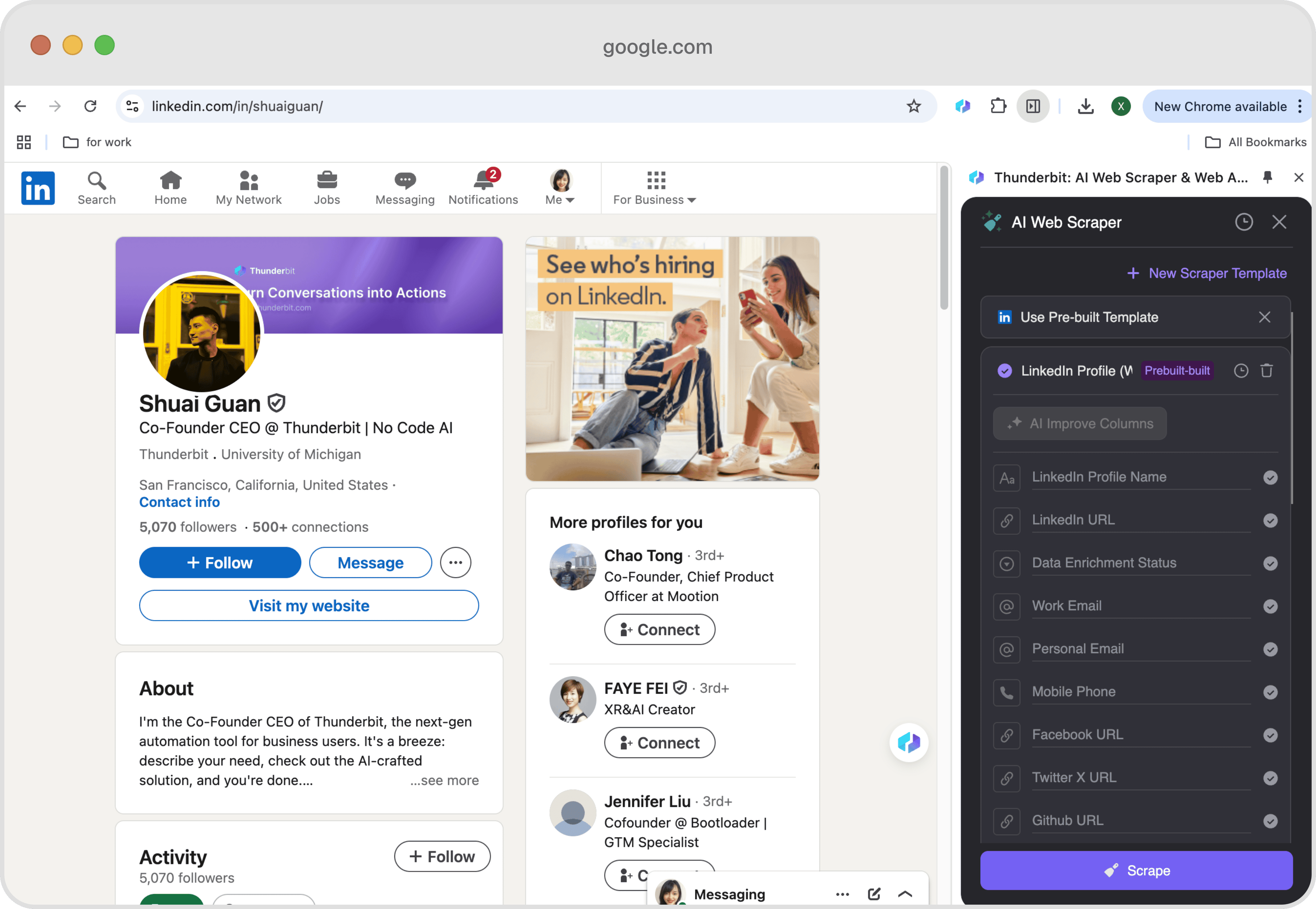Image resolution: width=1316 pixels, height=909 pixels.
Task: Connect with Chao Tong
Action: (659, 629)
